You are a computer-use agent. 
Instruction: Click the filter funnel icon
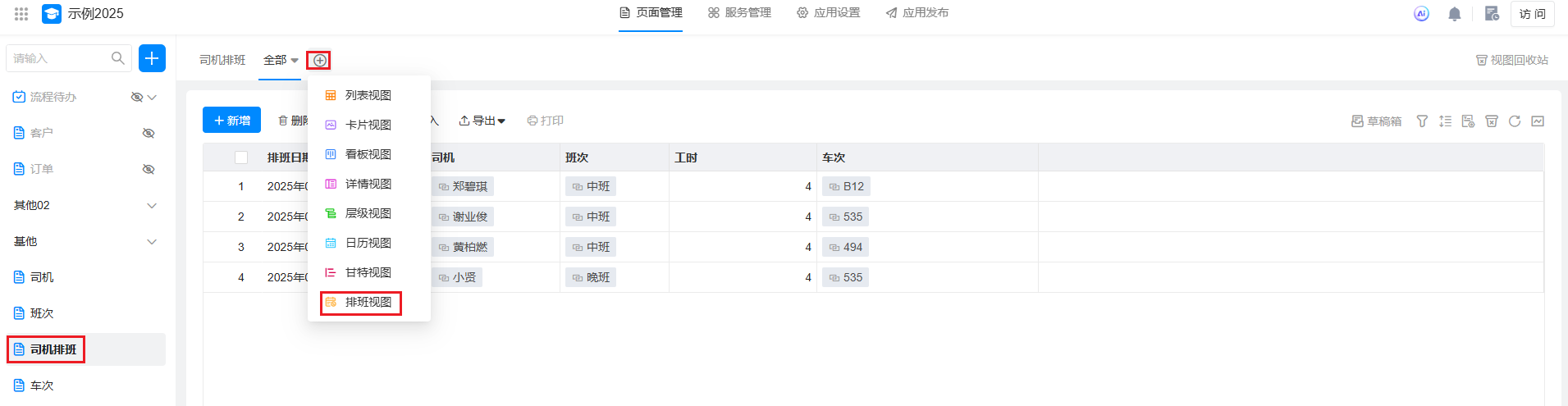(1422, 121)
